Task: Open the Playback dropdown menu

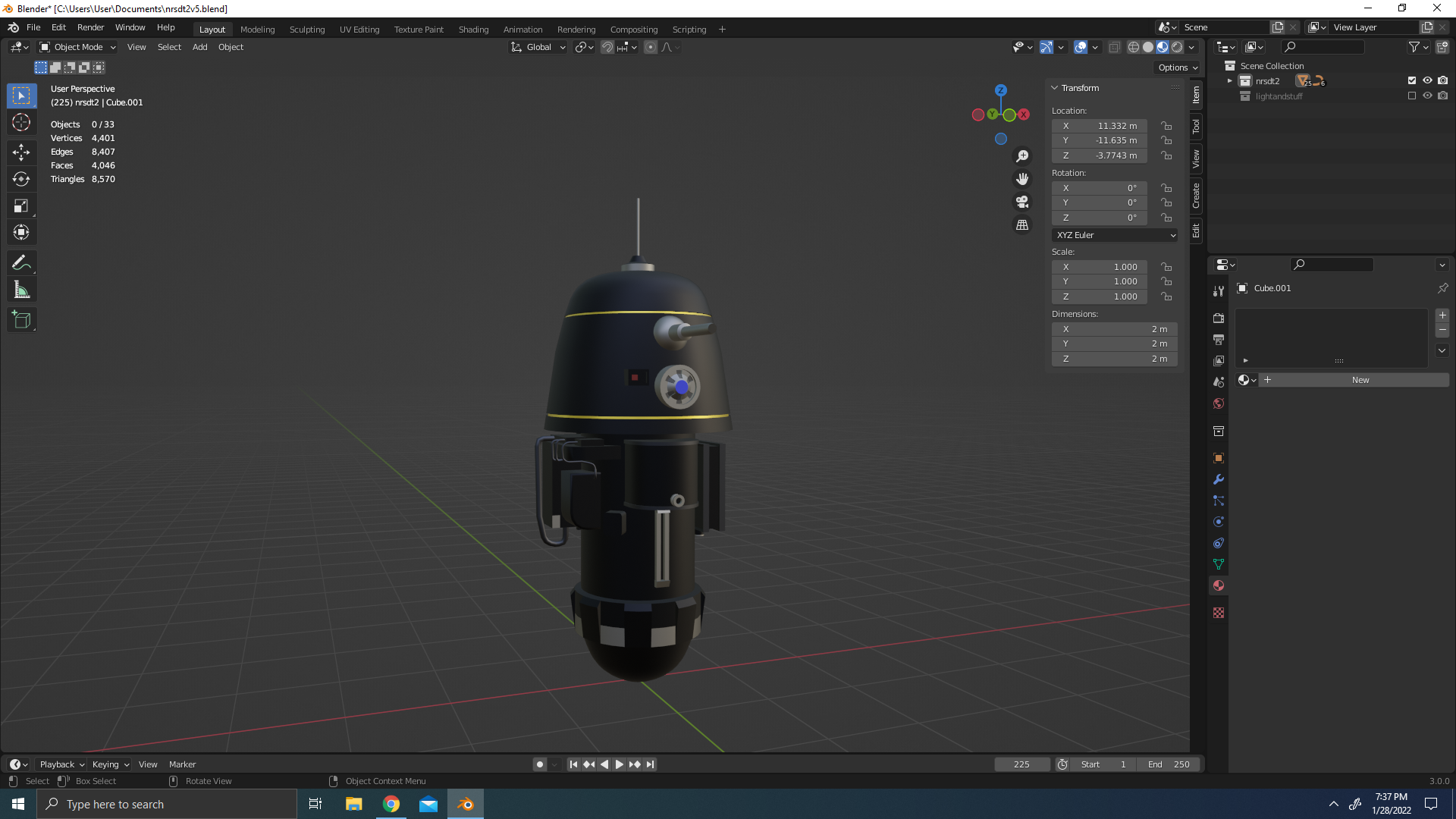Action: [x=61, y=764]
